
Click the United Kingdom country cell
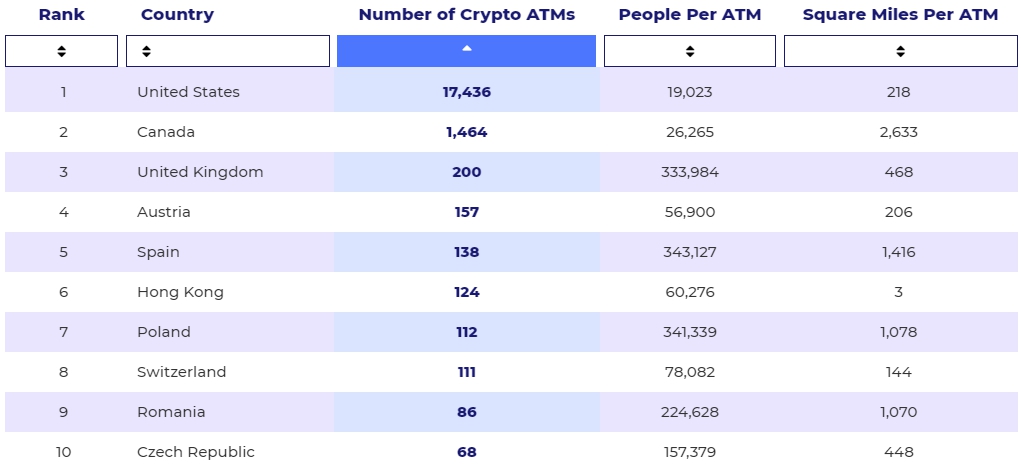[x=200, y=172]
